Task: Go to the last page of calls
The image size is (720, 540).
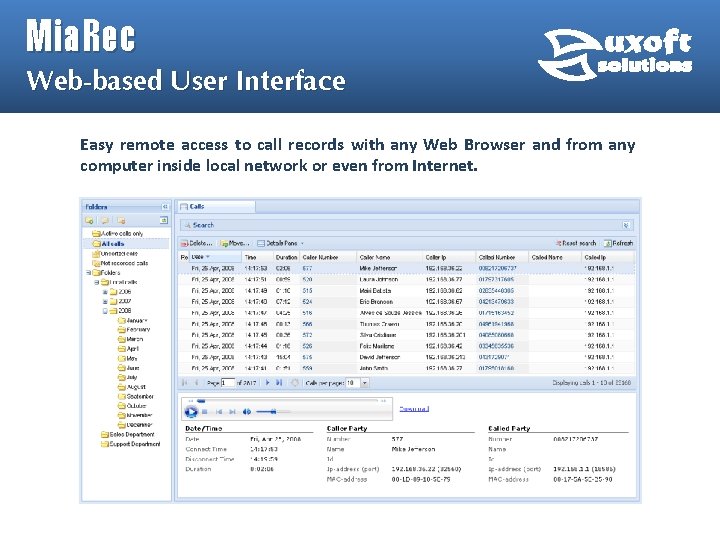Action: [279, 382]
